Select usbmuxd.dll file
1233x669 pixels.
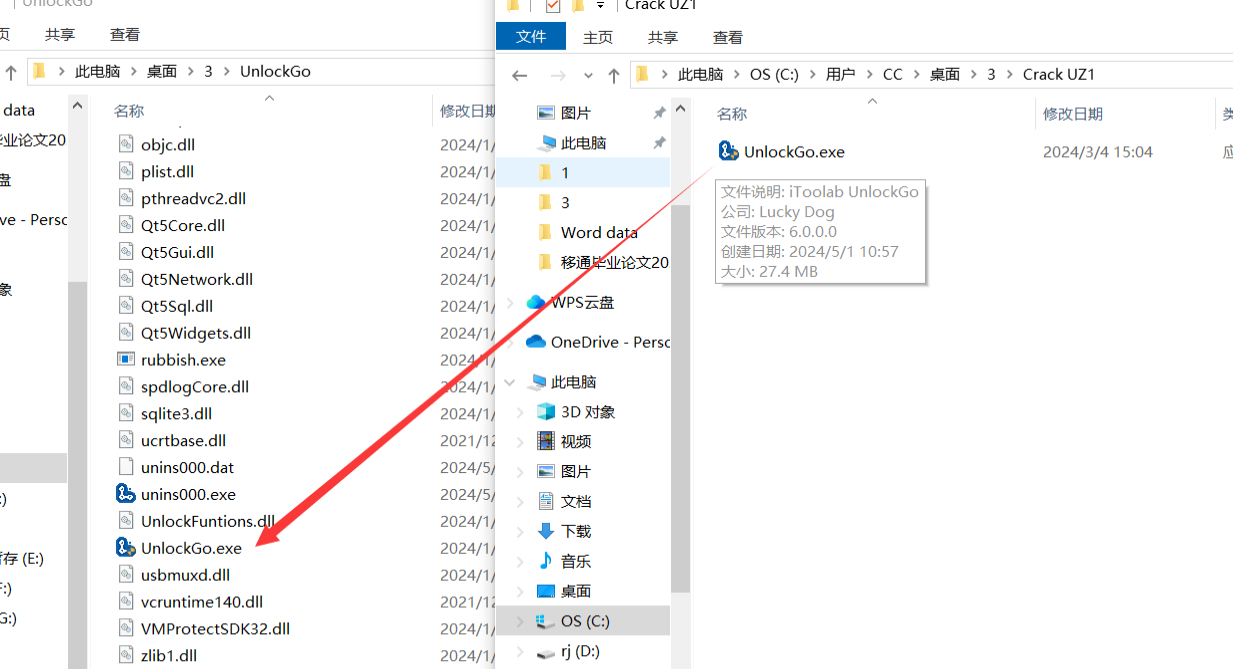click(185, 574)
